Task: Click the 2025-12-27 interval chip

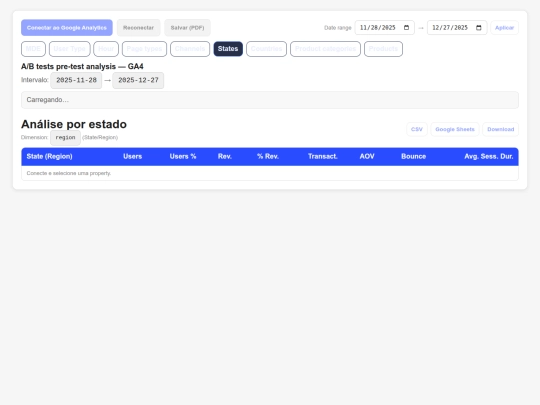Action: coord(138,80)
